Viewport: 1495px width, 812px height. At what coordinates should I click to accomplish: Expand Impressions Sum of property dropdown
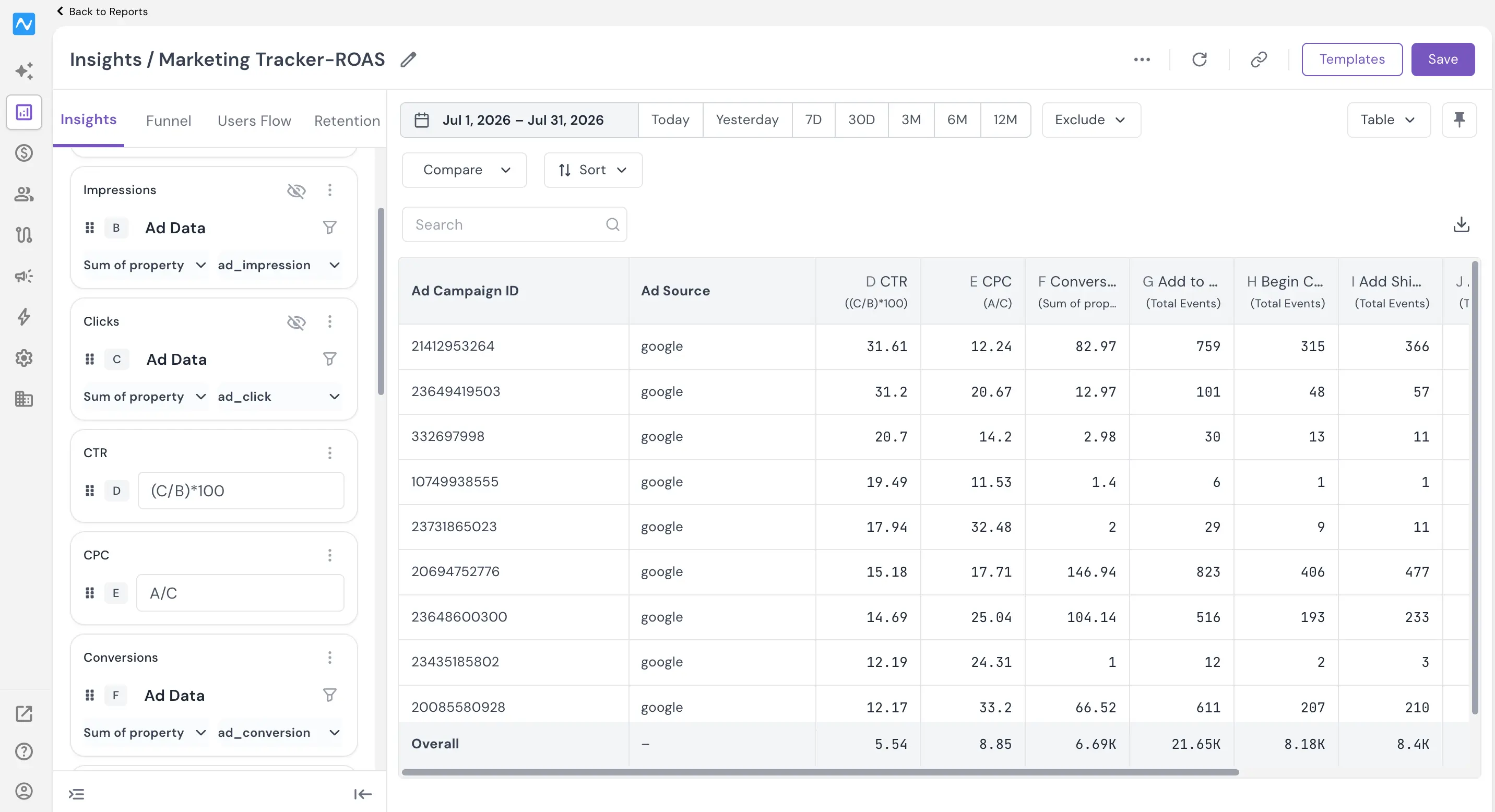145,265
